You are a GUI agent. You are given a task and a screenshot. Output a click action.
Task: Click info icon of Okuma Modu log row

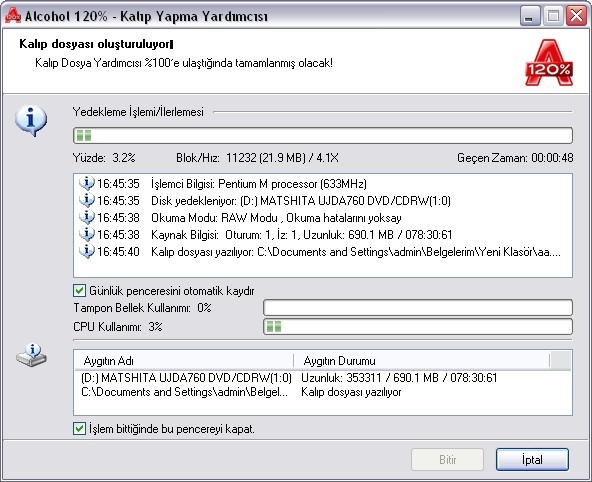(87, 217)
